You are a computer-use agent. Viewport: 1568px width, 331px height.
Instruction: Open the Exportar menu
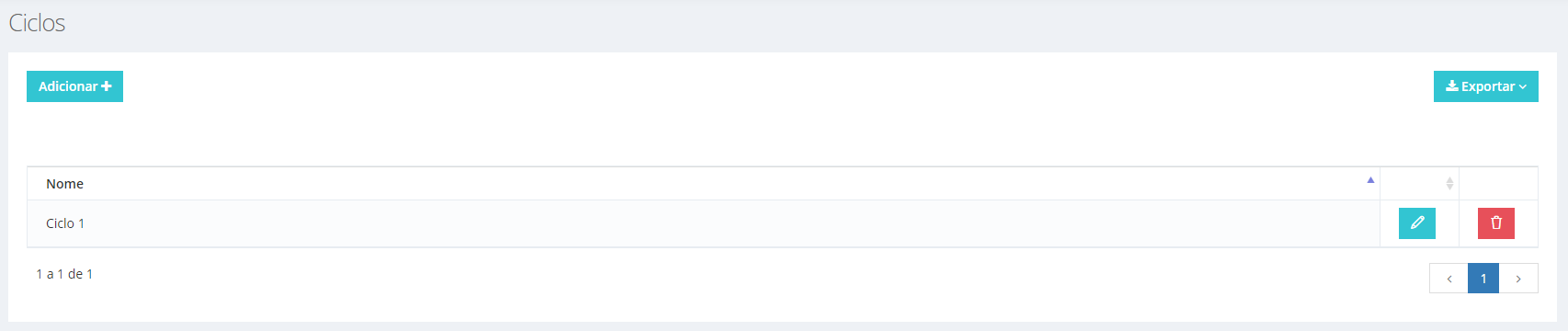click(x=1485, y=86)
